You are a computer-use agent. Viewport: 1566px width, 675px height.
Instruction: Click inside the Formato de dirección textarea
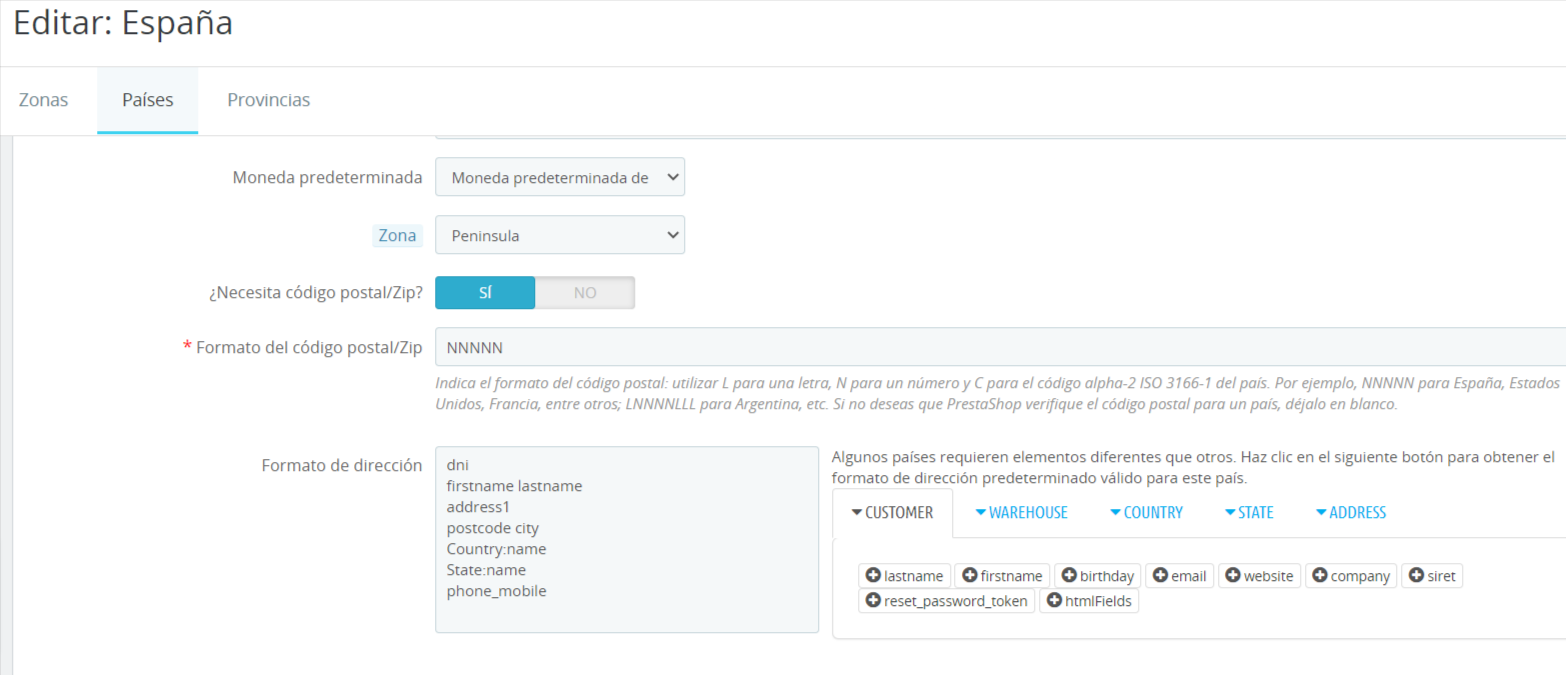(x=627, y=540)
